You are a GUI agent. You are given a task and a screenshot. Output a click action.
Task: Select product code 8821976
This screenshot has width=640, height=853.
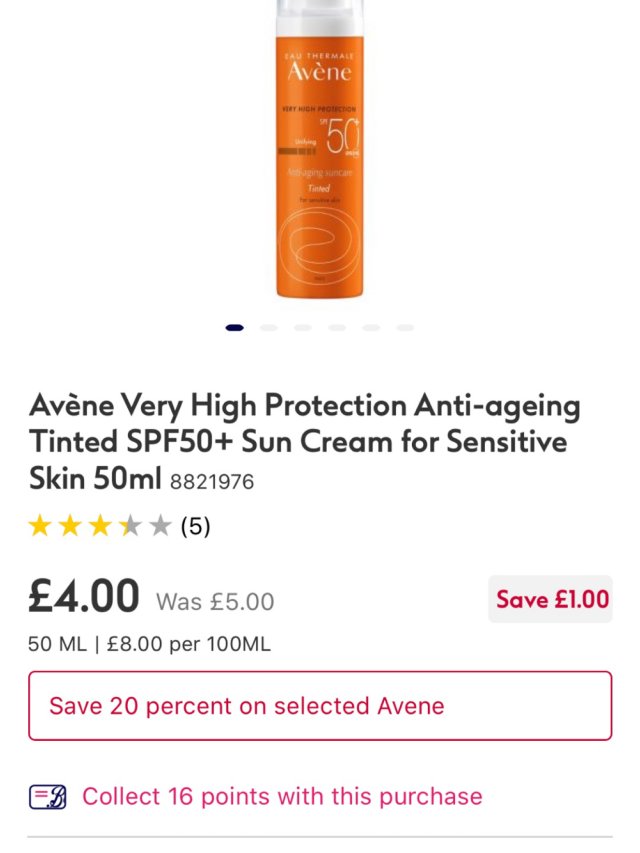pyautogui.click(x=212, y=482)
